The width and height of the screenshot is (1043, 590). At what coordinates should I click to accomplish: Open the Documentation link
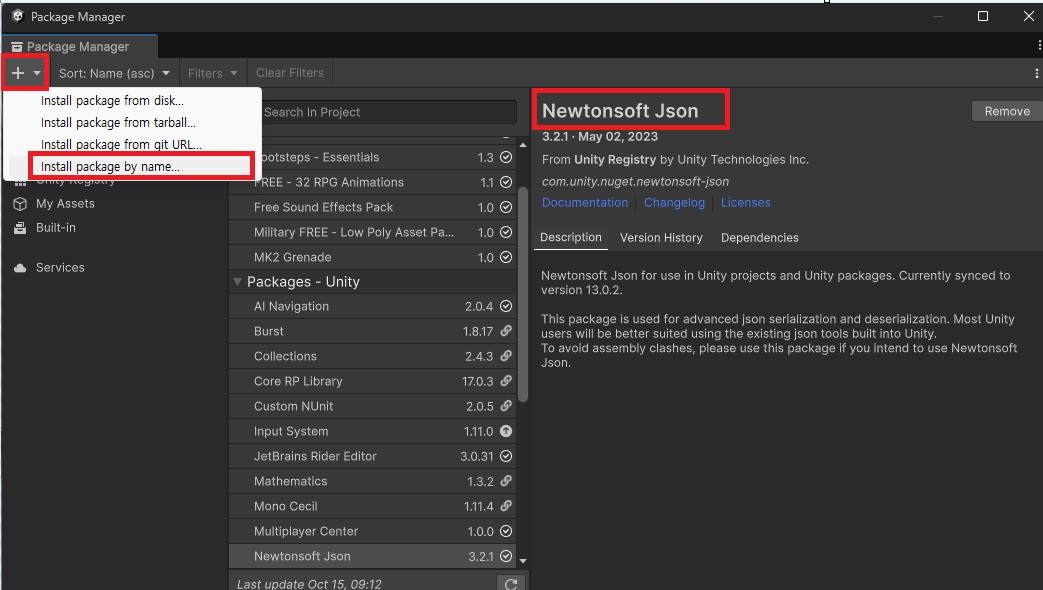pyautogui.click(x=585, y=202)
